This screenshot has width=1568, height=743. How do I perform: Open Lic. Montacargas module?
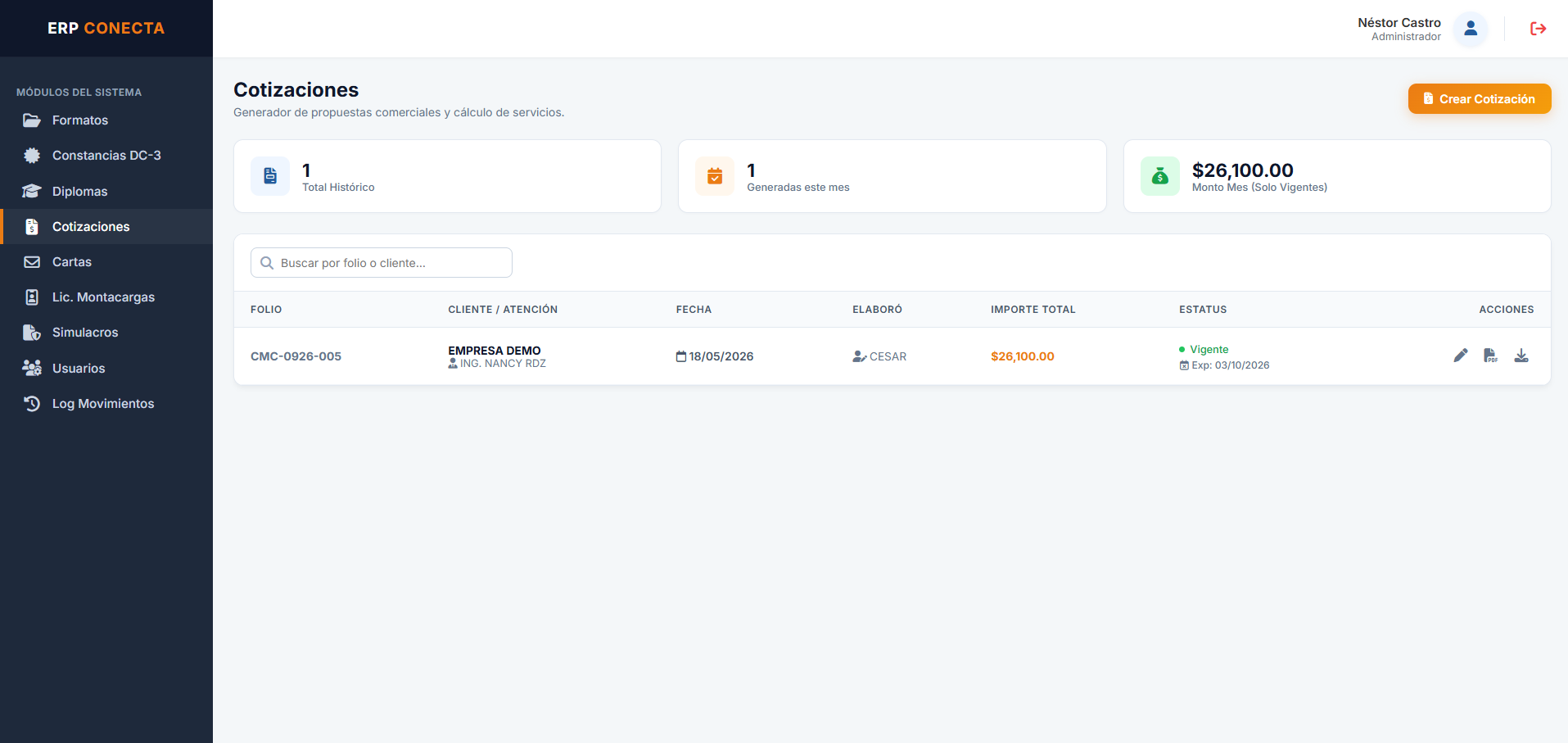coord(106,297)
